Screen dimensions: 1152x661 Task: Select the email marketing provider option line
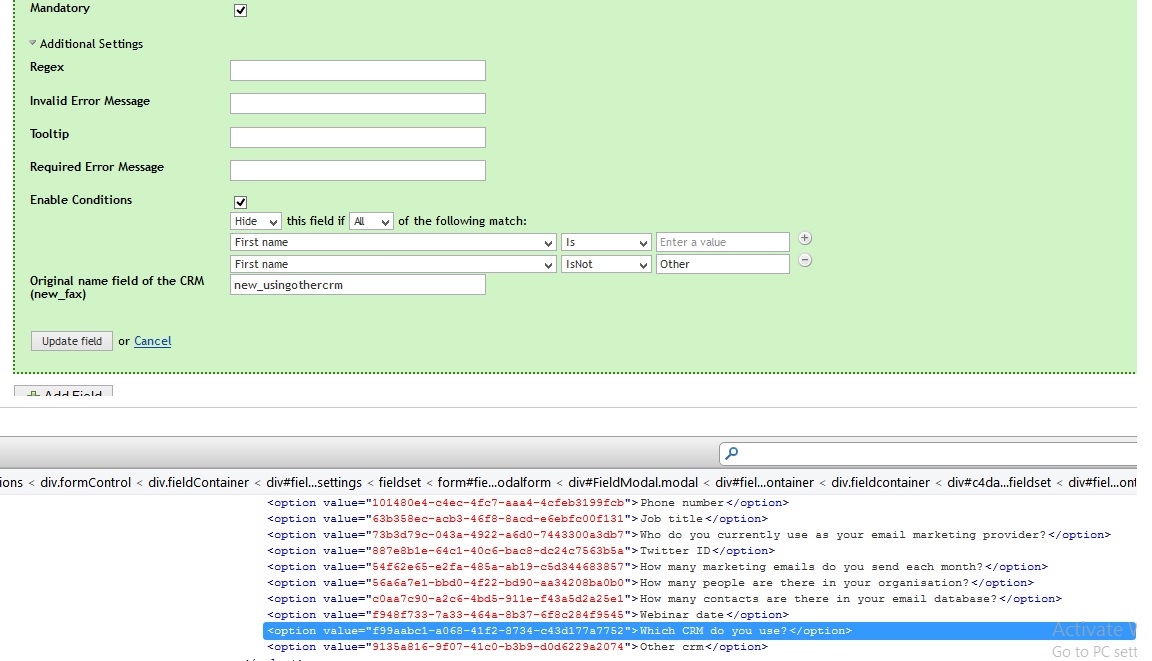coord(689,535)
